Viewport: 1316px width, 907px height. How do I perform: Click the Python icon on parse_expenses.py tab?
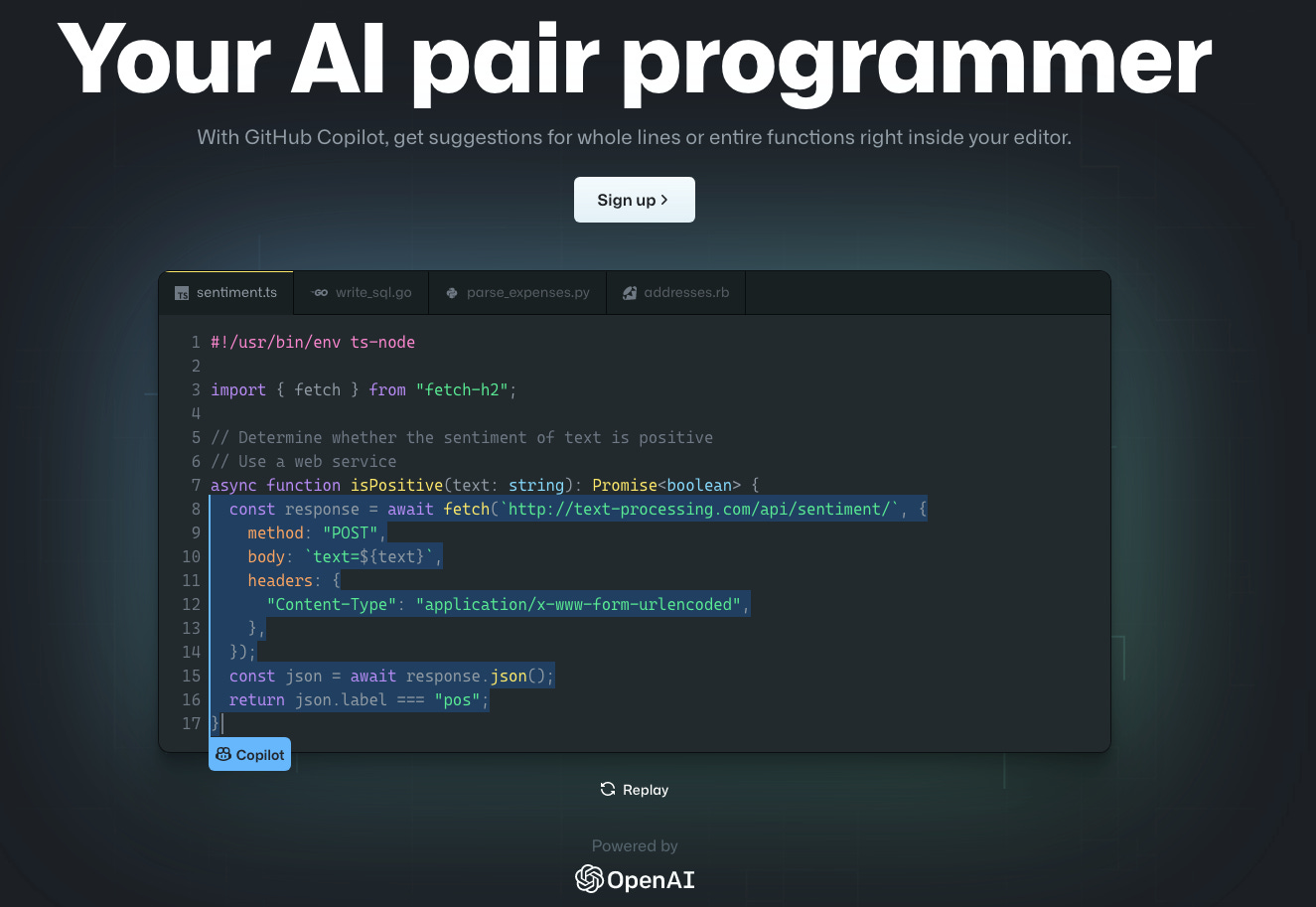(452, 293)
